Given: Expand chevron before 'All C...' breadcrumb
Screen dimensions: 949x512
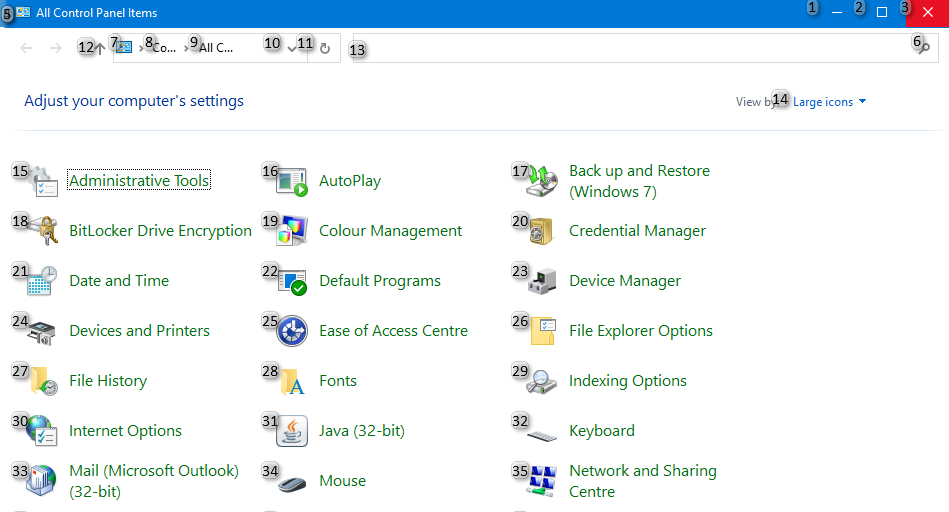Looking at the screenshot, I should pyautogui.click(x=186, y=48).
